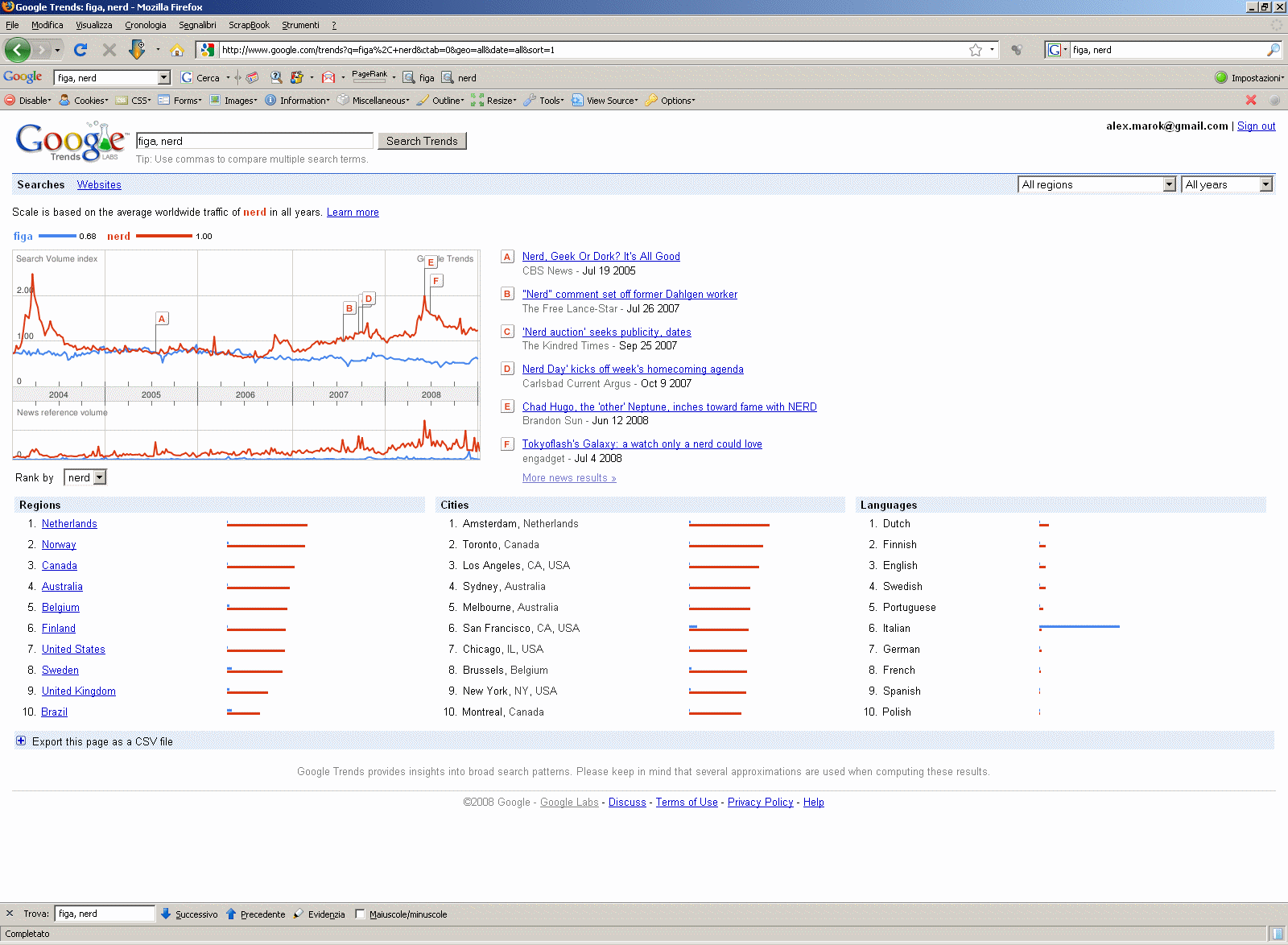Image resolution: width=1288 pixels, height=945 pixels.
Task: Click the browser address bar
Action: point(592,50)
